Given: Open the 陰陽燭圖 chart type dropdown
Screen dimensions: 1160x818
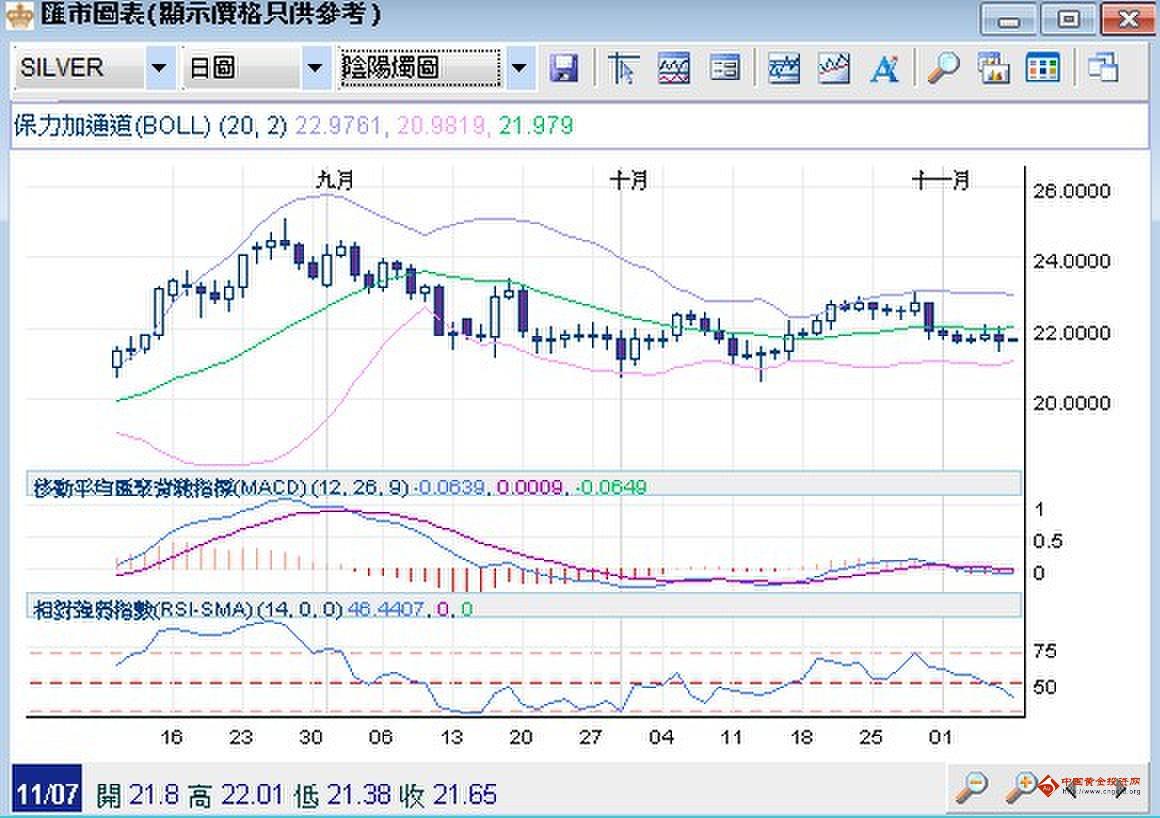Looking at the screenshot, I should pyautogui.click(x=519, y=68).
